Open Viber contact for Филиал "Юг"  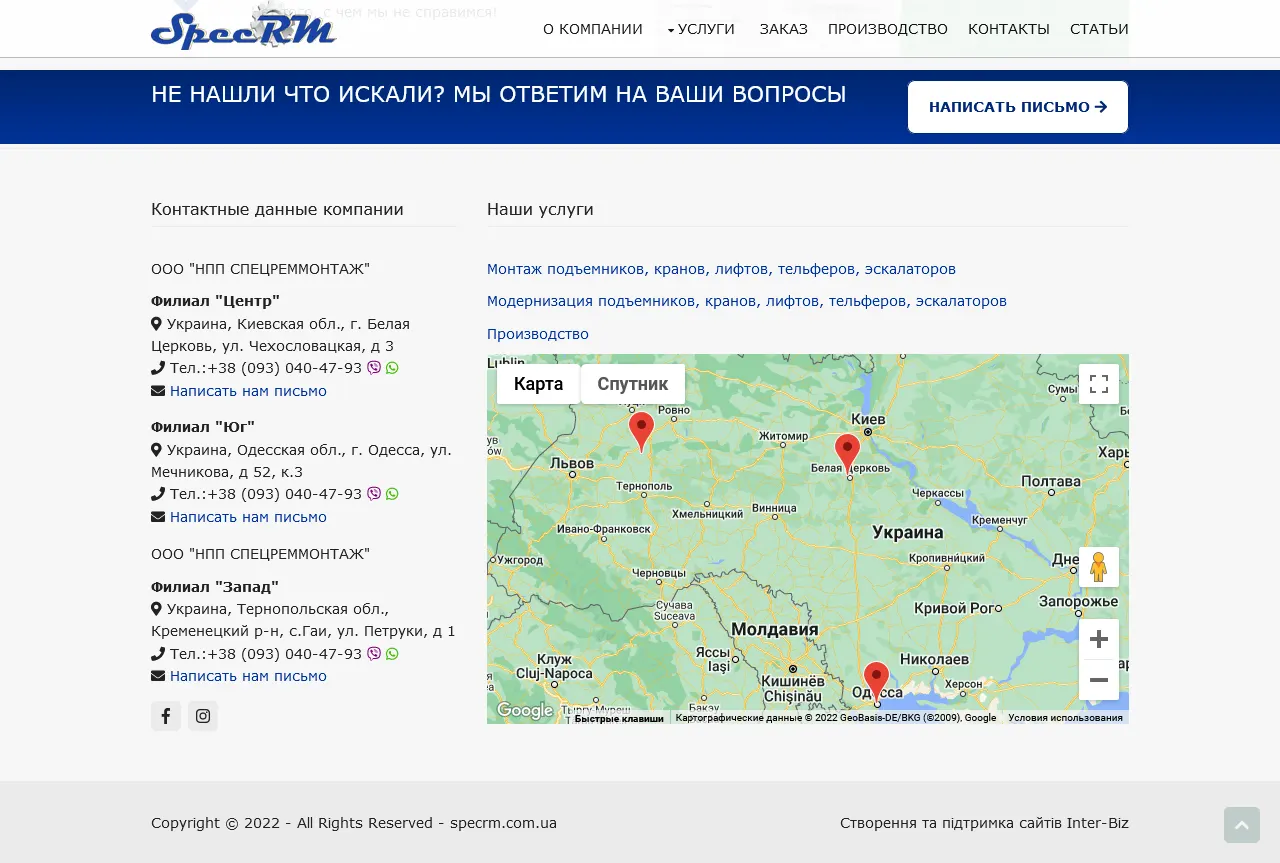(x=373, y=494)
